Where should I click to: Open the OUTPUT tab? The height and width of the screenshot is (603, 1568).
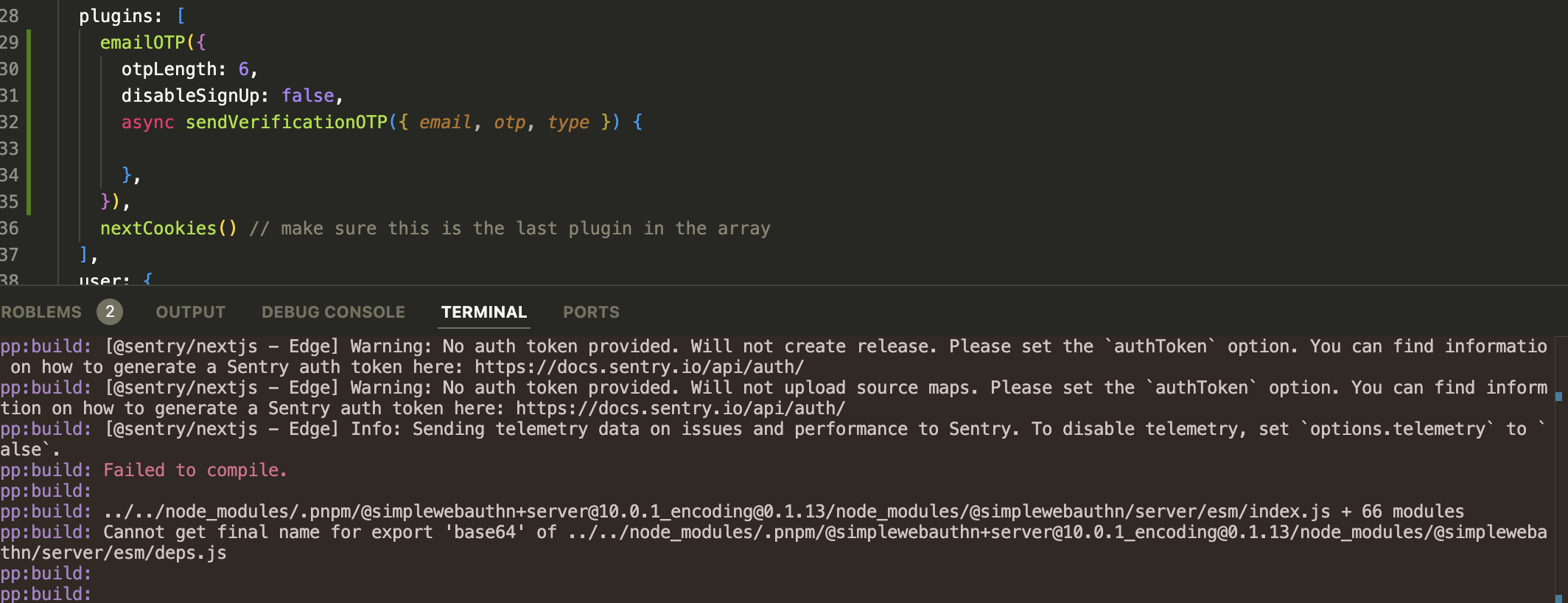(x=189, y=311)
